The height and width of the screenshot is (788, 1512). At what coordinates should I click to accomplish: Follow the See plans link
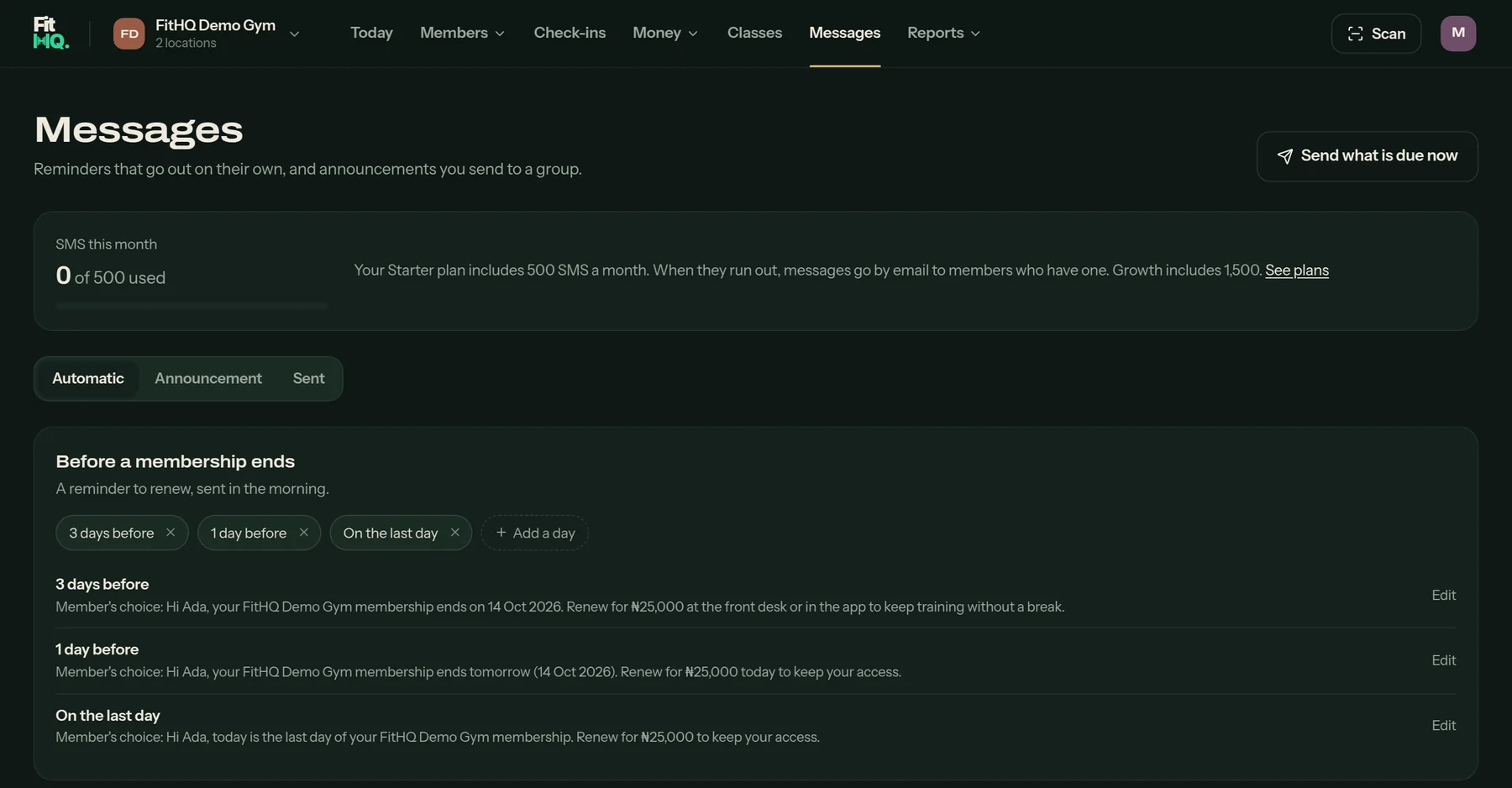1297,271
